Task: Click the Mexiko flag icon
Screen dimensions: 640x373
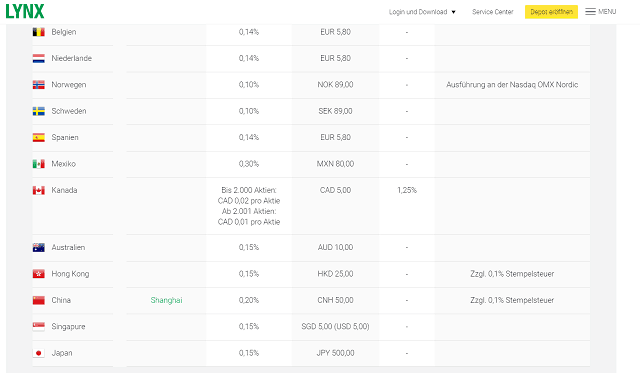Action: [39, 164]
